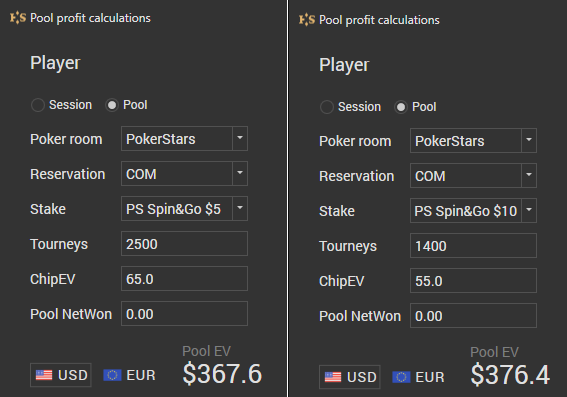Click the Pool NetWon field in left panel
The width and height of the screenshot is (567, 397).
(x=184, y=313)
